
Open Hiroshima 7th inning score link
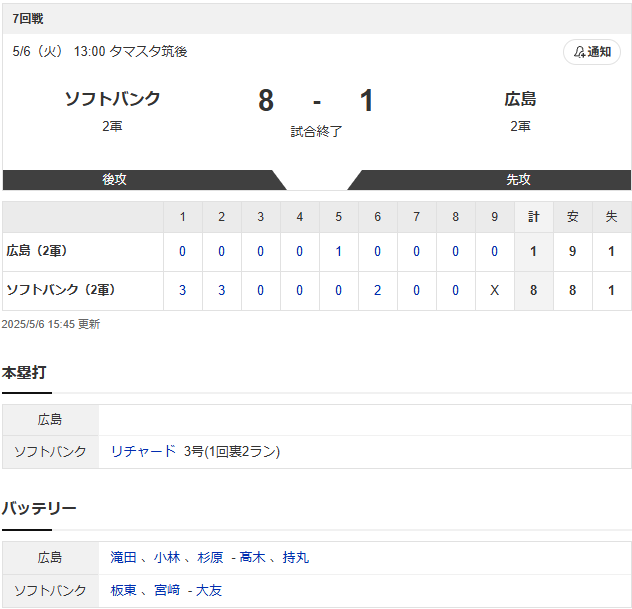coord(416,251)
